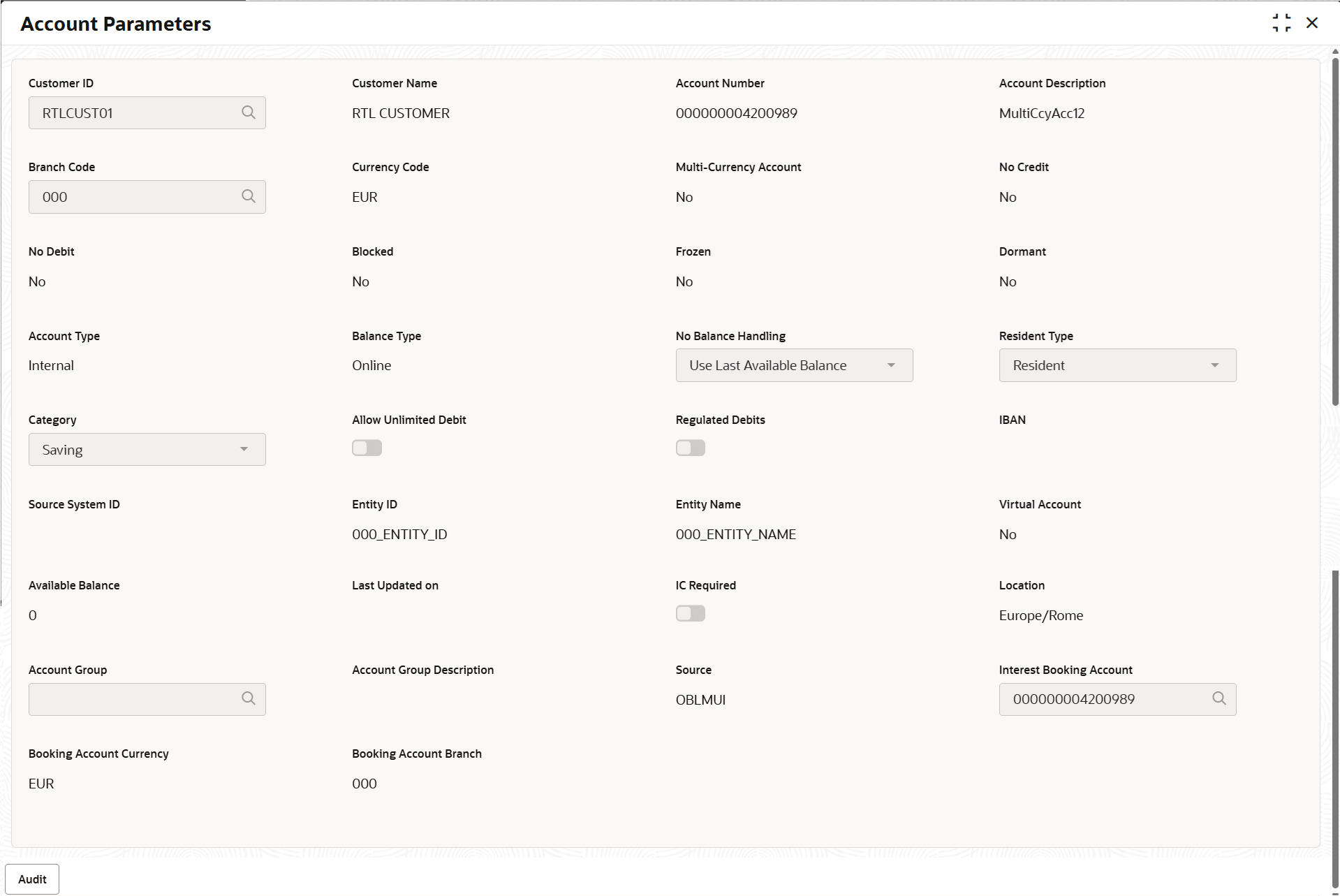Toggle the IC Required switch

coord(690,613)
